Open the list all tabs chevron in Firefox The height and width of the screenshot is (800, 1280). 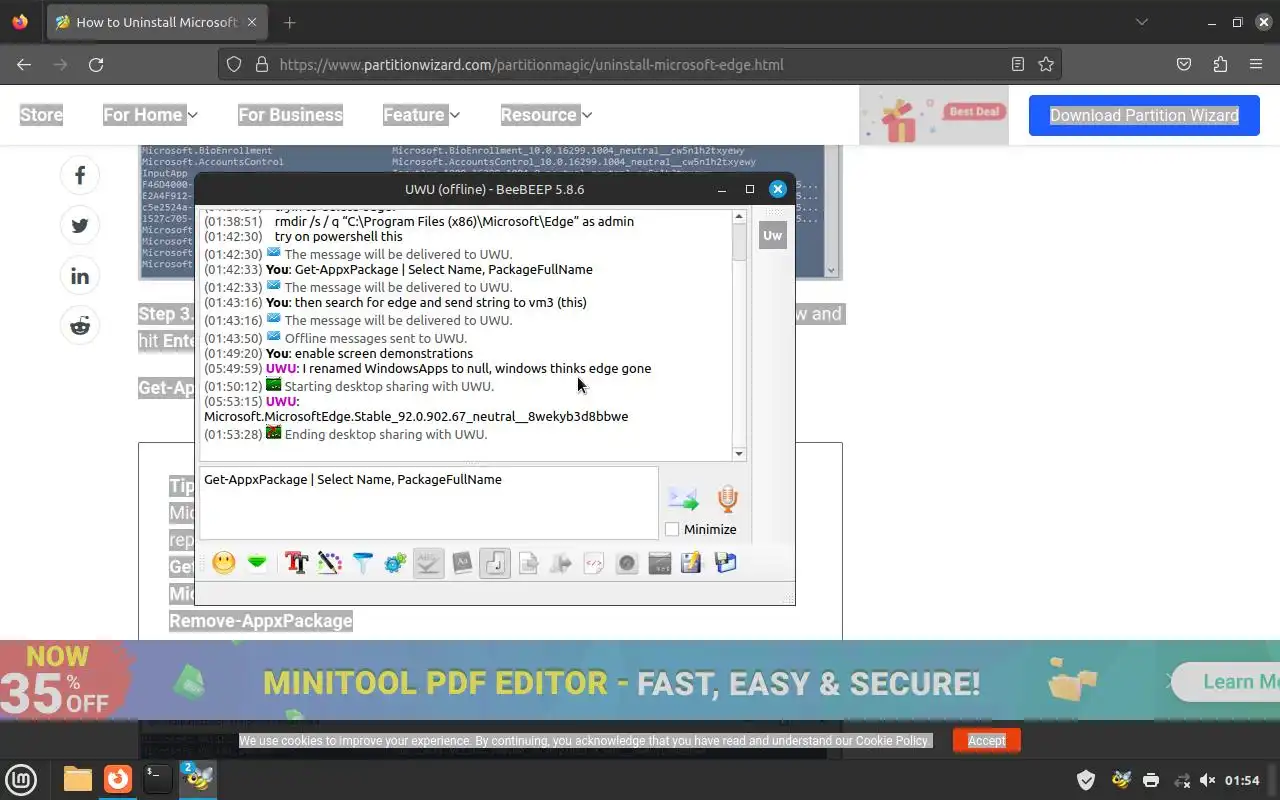coord(1142,22)
